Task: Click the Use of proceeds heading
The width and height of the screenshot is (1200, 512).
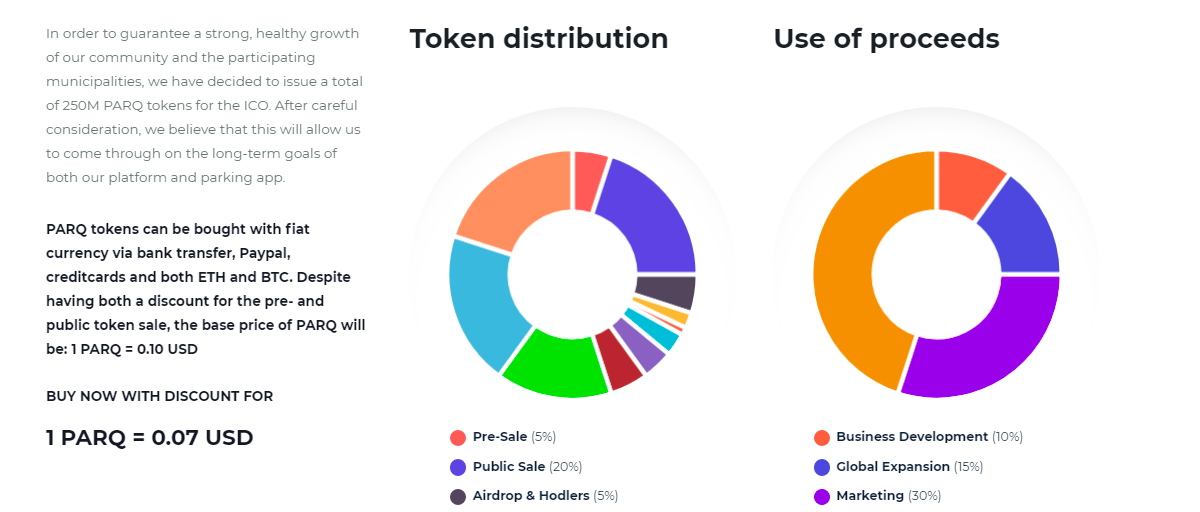Action: click(x=886, y=39)
